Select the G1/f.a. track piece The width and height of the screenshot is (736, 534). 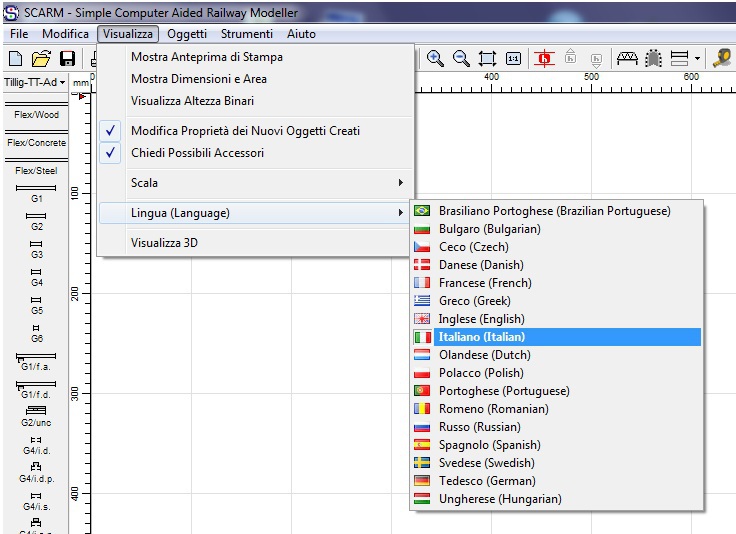click(36, 362)
